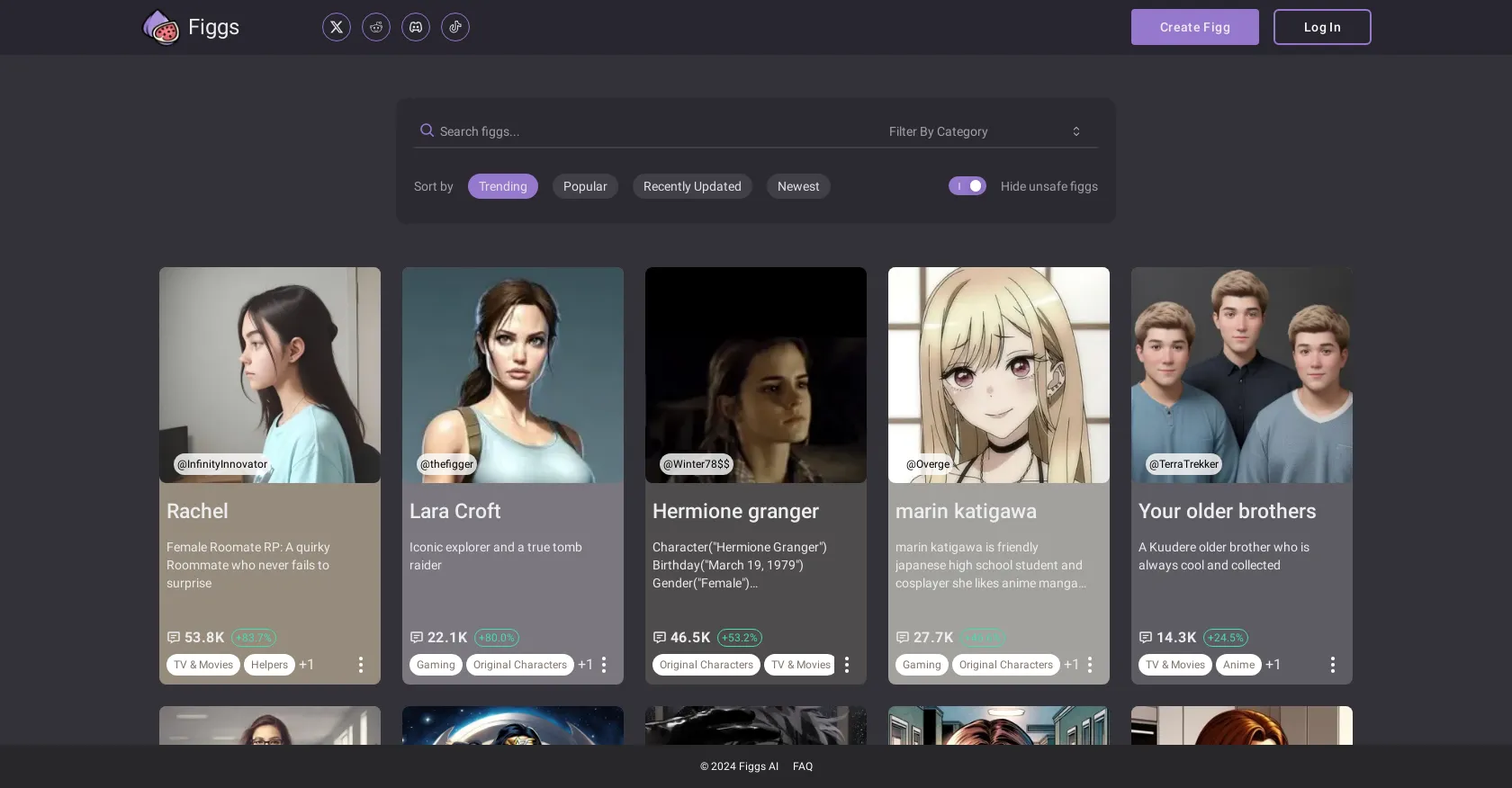1512x788 pixels.
Task: Click the search magnifier icon
Action: [427, 130]
